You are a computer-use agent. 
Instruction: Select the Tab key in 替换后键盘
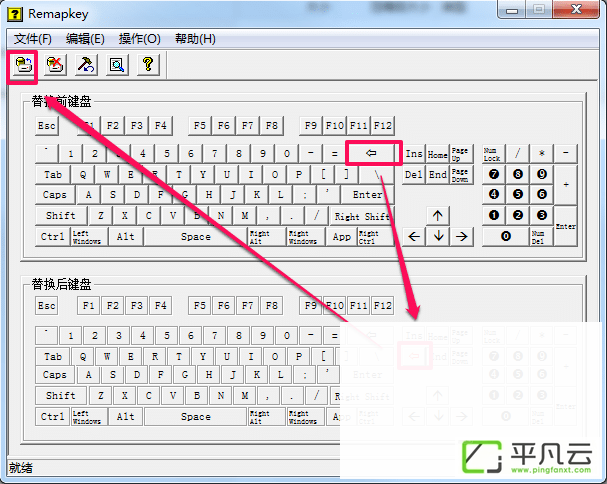pos(53,357)
